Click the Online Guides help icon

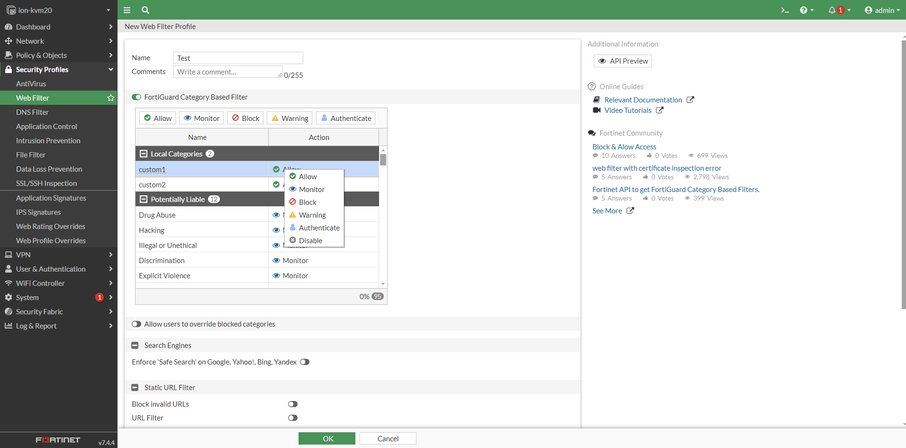point(591,86)
